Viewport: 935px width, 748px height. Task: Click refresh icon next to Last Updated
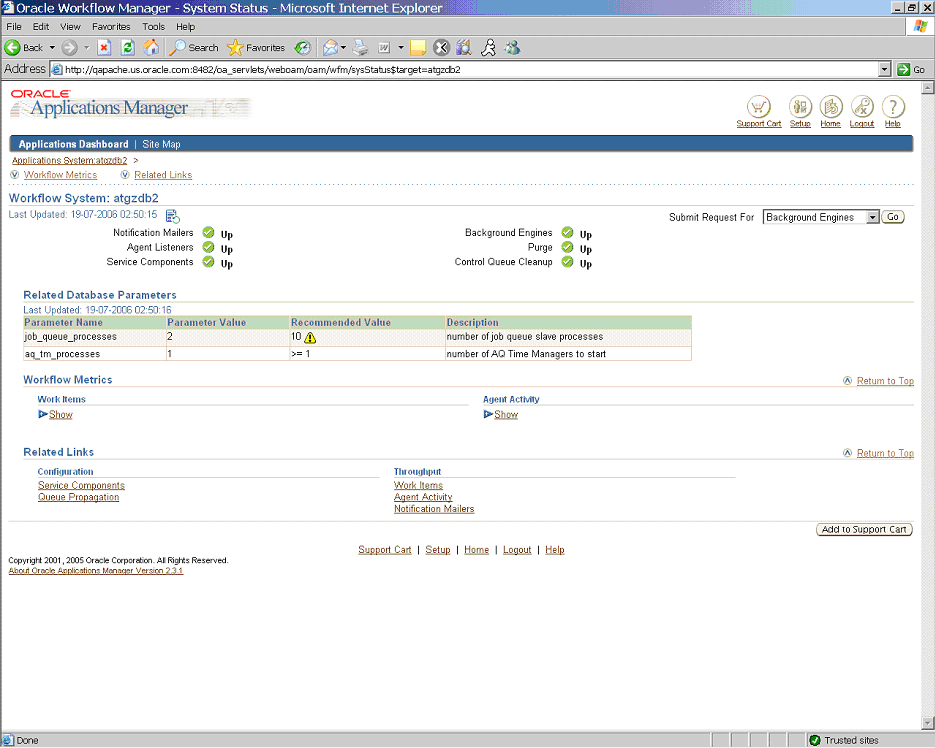[172, 216]
